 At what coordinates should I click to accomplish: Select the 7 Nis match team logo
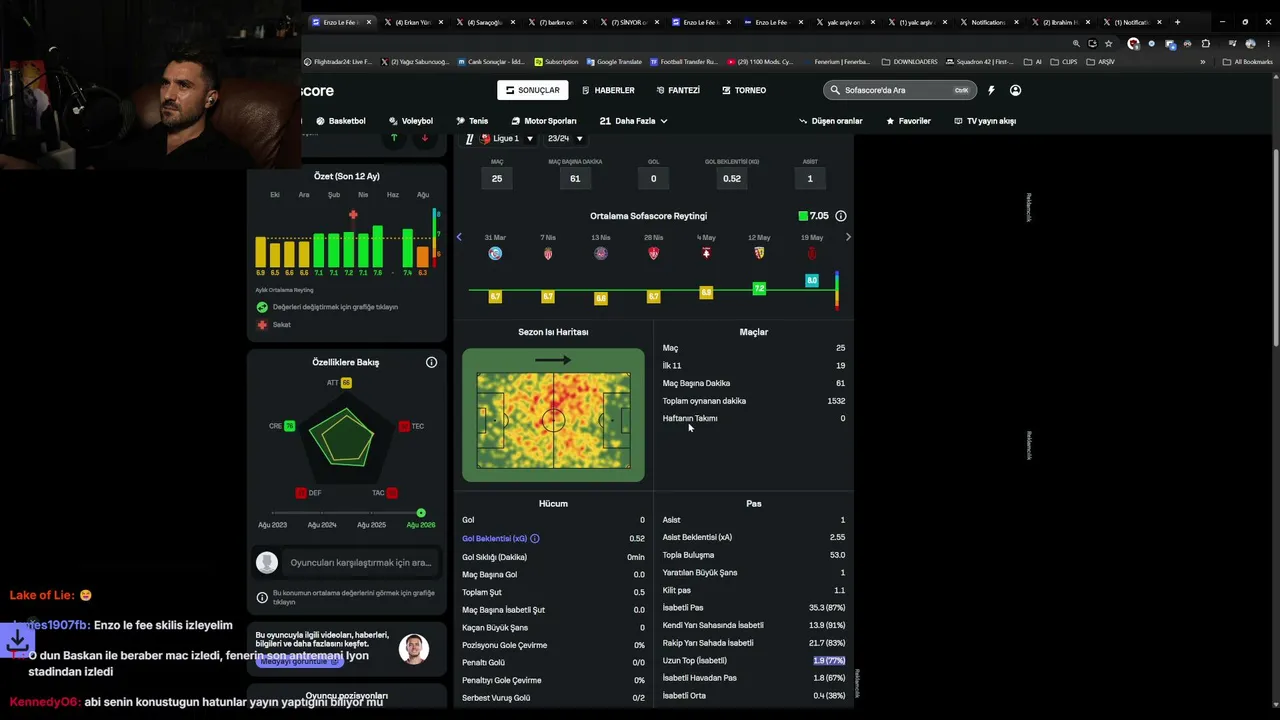548,254
